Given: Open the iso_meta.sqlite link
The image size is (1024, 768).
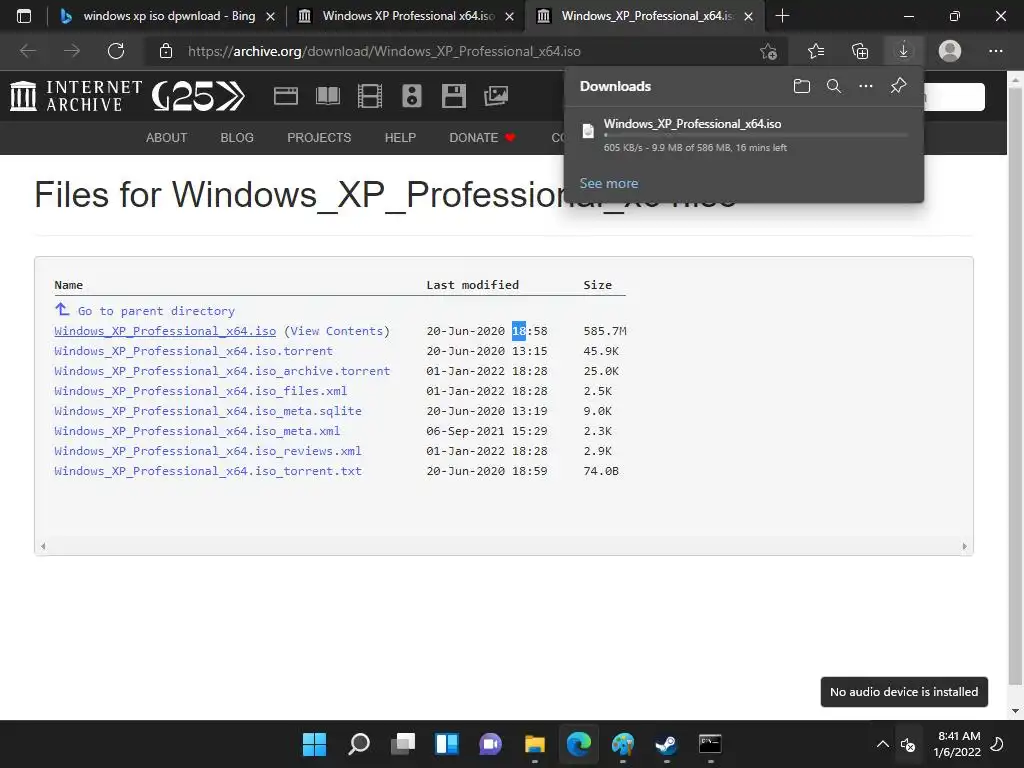Looking at the screenshot, I should pos(208,411).
